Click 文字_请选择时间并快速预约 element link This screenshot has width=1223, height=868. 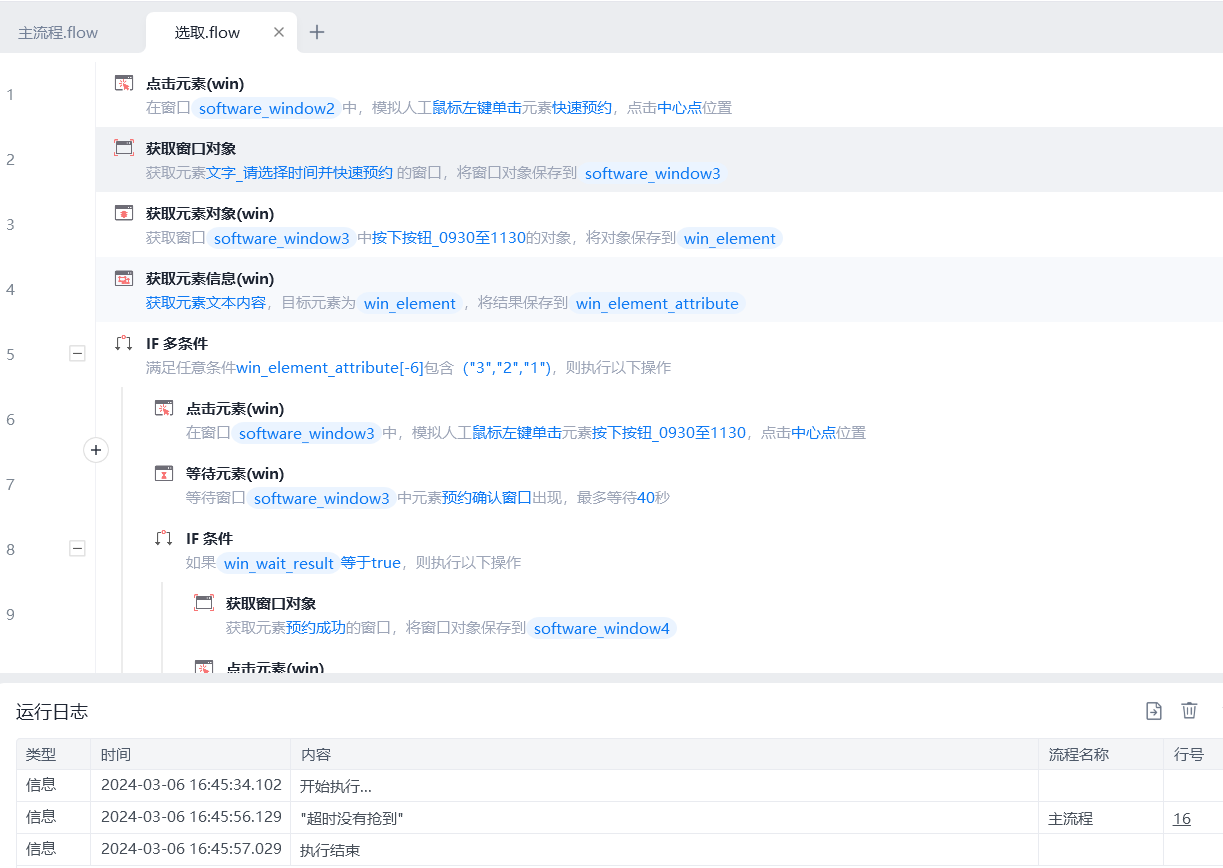(299, 173)
